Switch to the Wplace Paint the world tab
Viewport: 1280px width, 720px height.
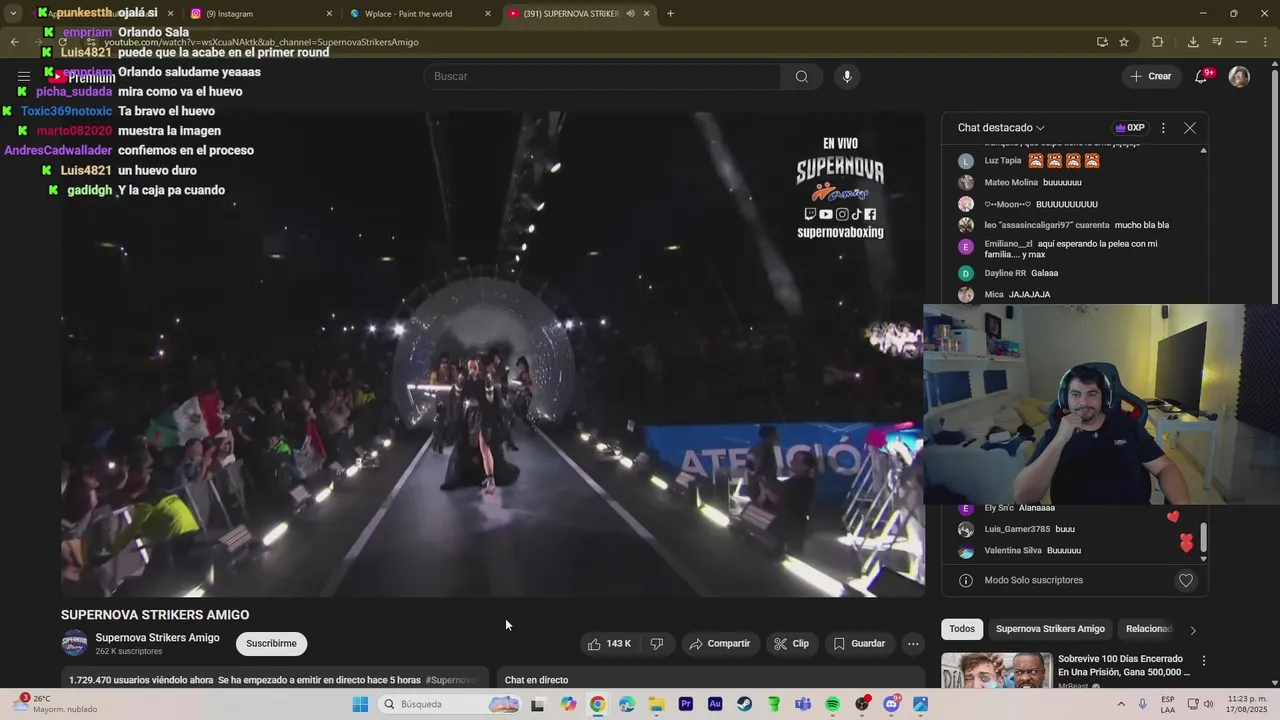[417, 13]
